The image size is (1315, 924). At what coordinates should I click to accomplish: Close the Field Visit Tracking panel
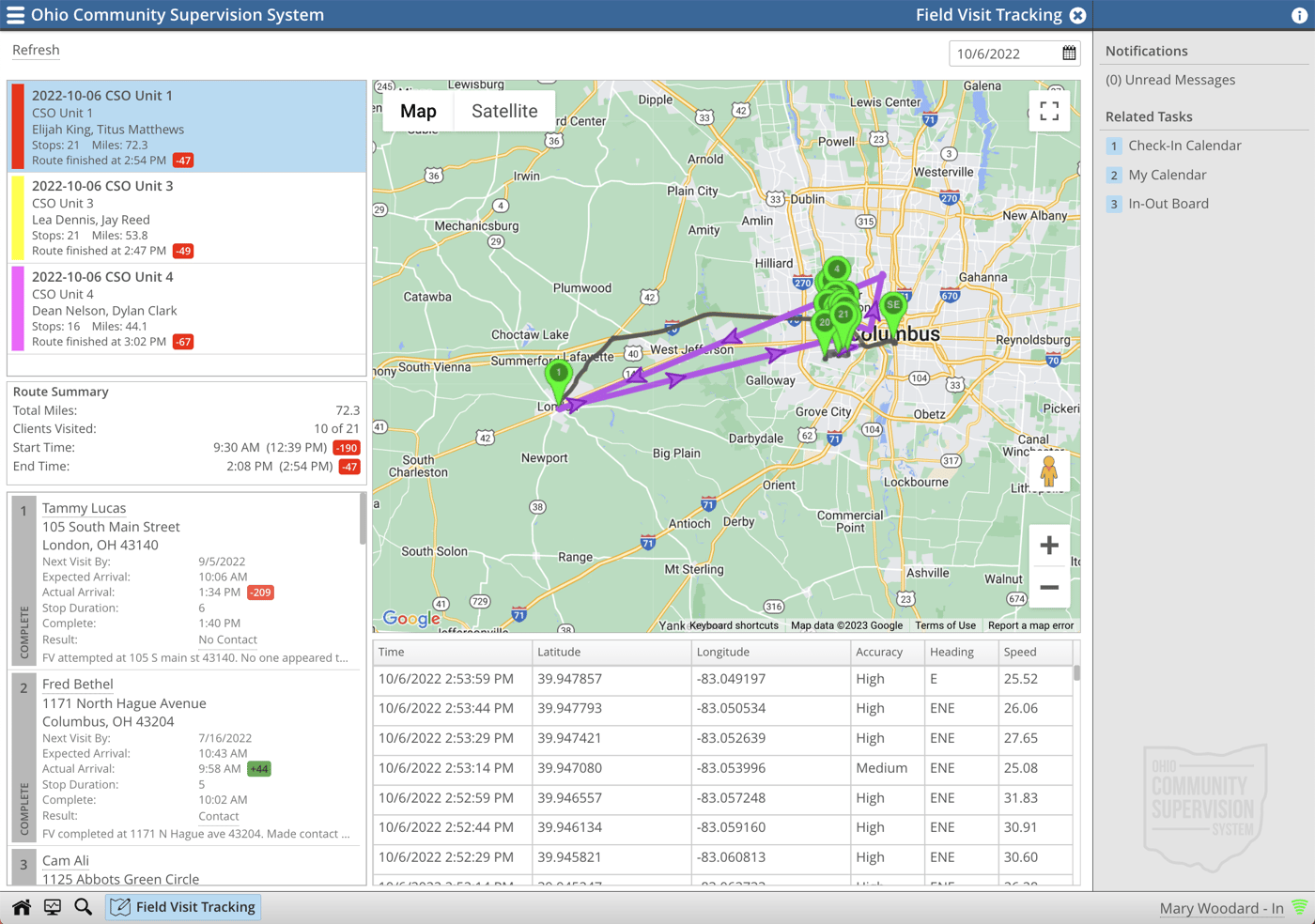click(1078, 15)
